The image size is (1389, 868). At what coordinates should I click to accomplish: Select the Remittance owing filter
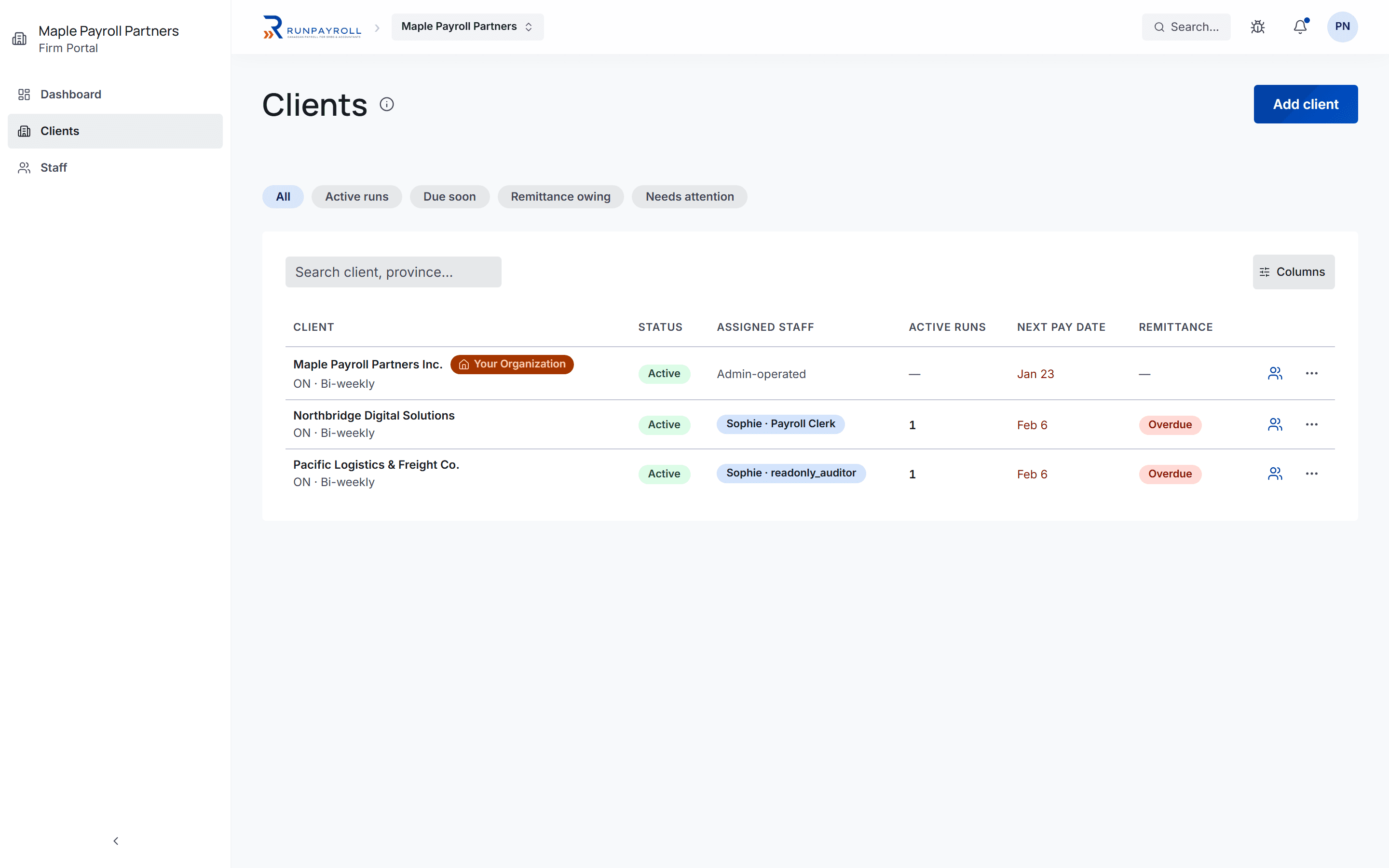(560, 197)
